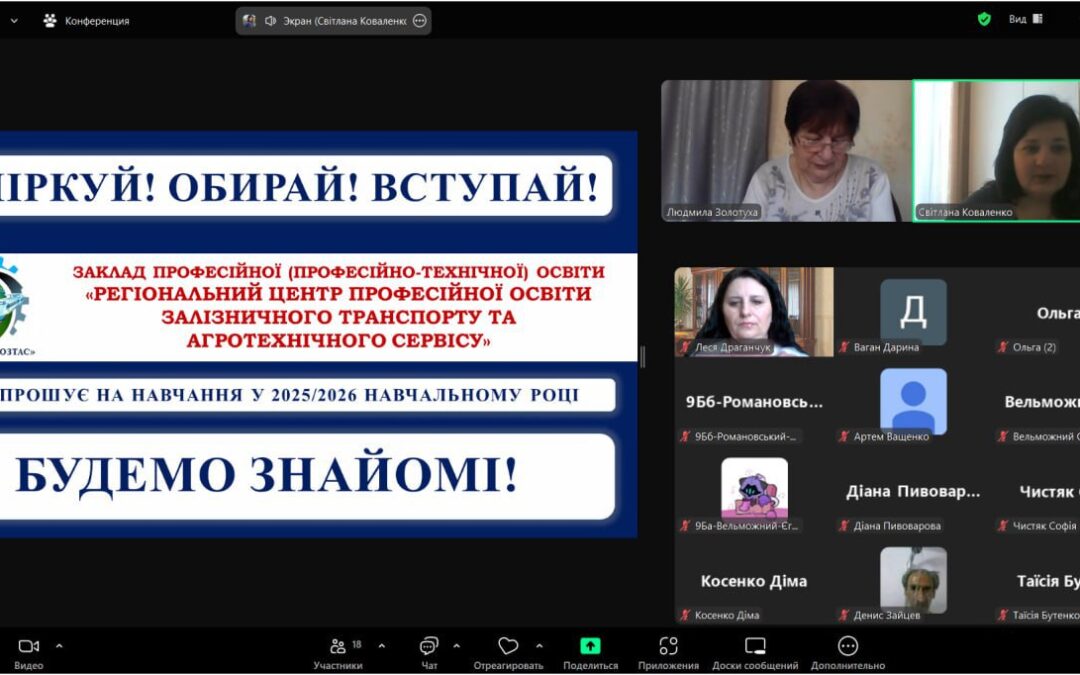Open Приложения apps icon
The image size is (1080, 675).
click(668, 646)
